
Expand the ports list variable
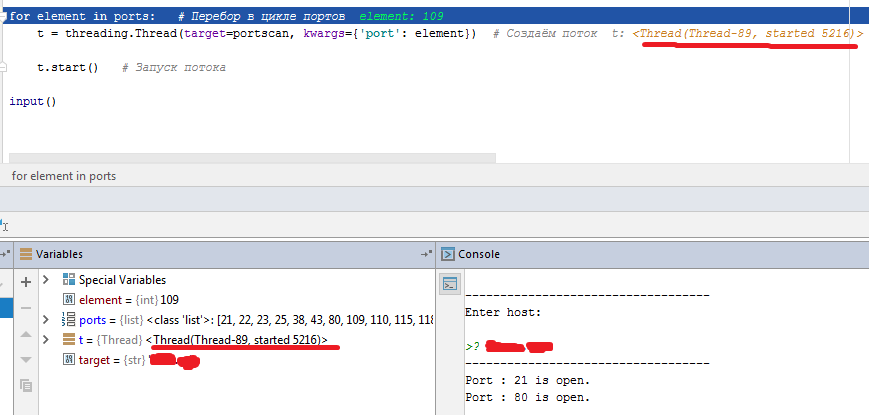click(45, 320)
